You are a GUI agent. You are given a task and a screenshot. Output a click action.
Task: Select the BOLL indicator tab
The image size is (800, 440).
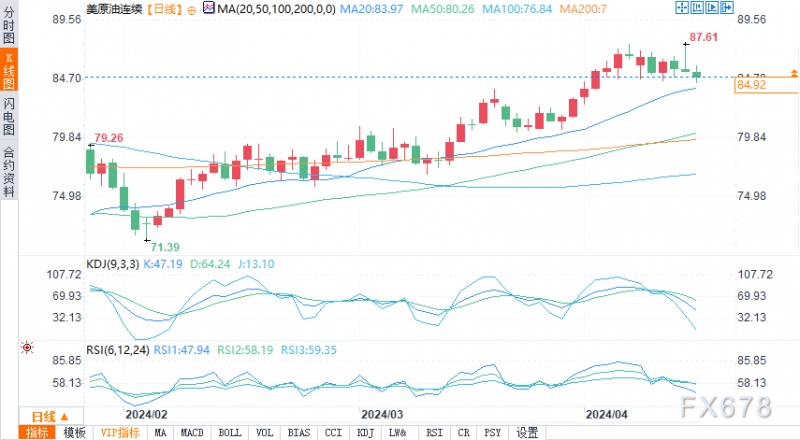coord(230,433)
